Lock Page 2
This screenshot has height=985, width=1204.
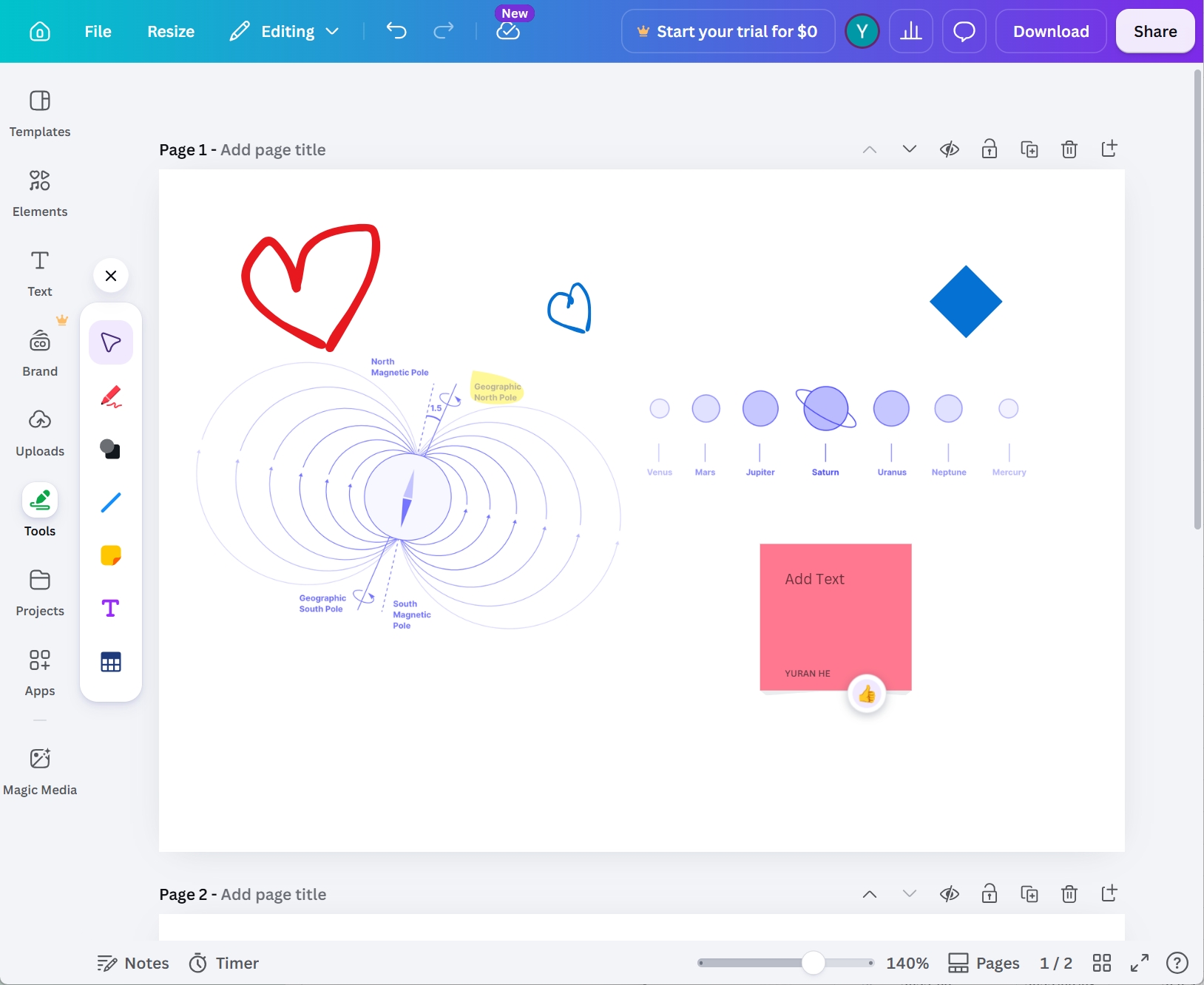click(990, 894)
